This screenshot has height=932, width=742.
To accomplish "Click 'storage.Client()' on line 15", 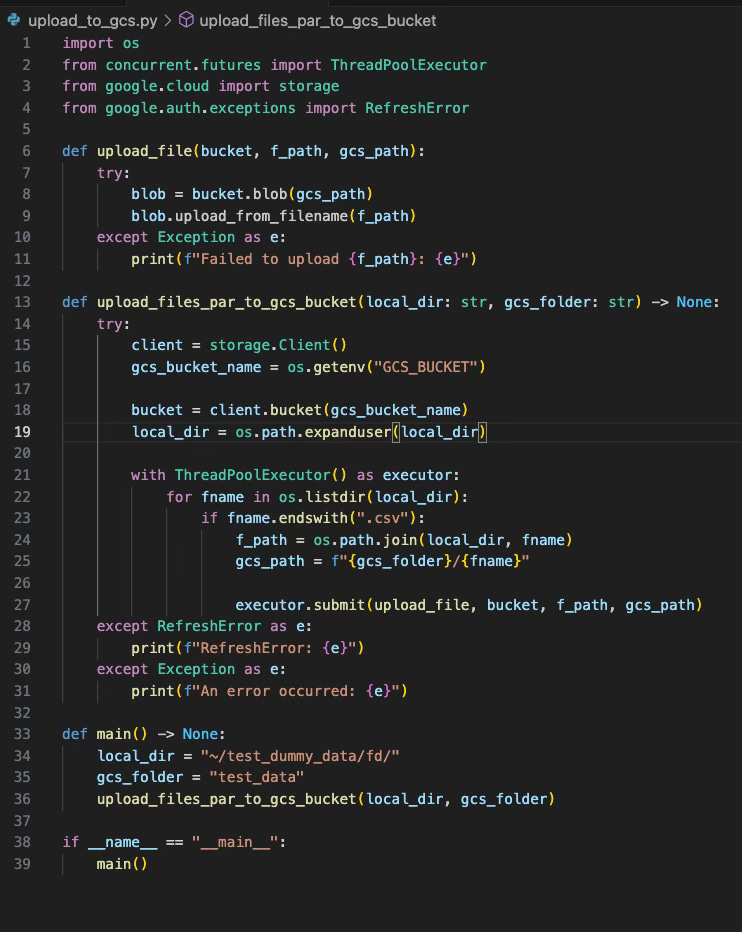I will click(278, 345).
